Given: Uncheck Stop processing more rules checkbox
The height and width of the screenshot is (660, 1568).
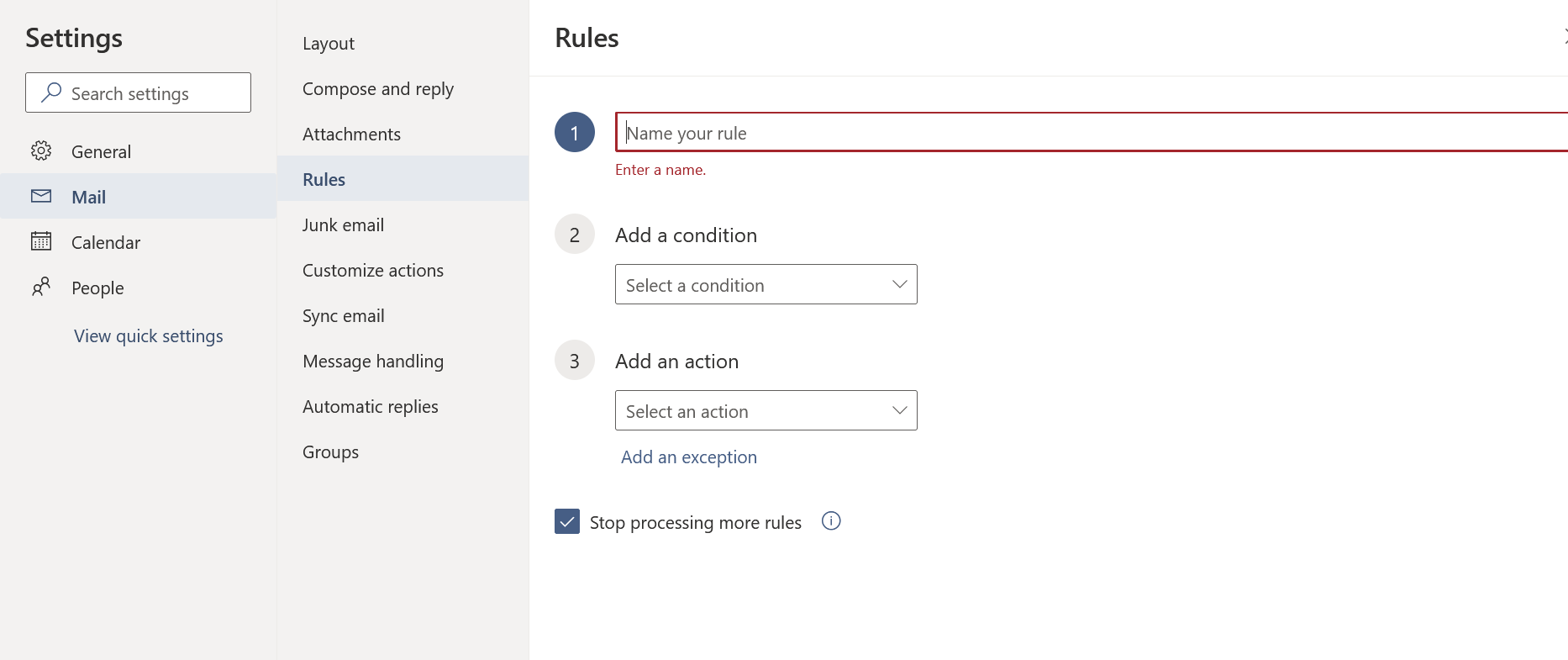Looking at the screenshot, I should [x=567, y=522].
